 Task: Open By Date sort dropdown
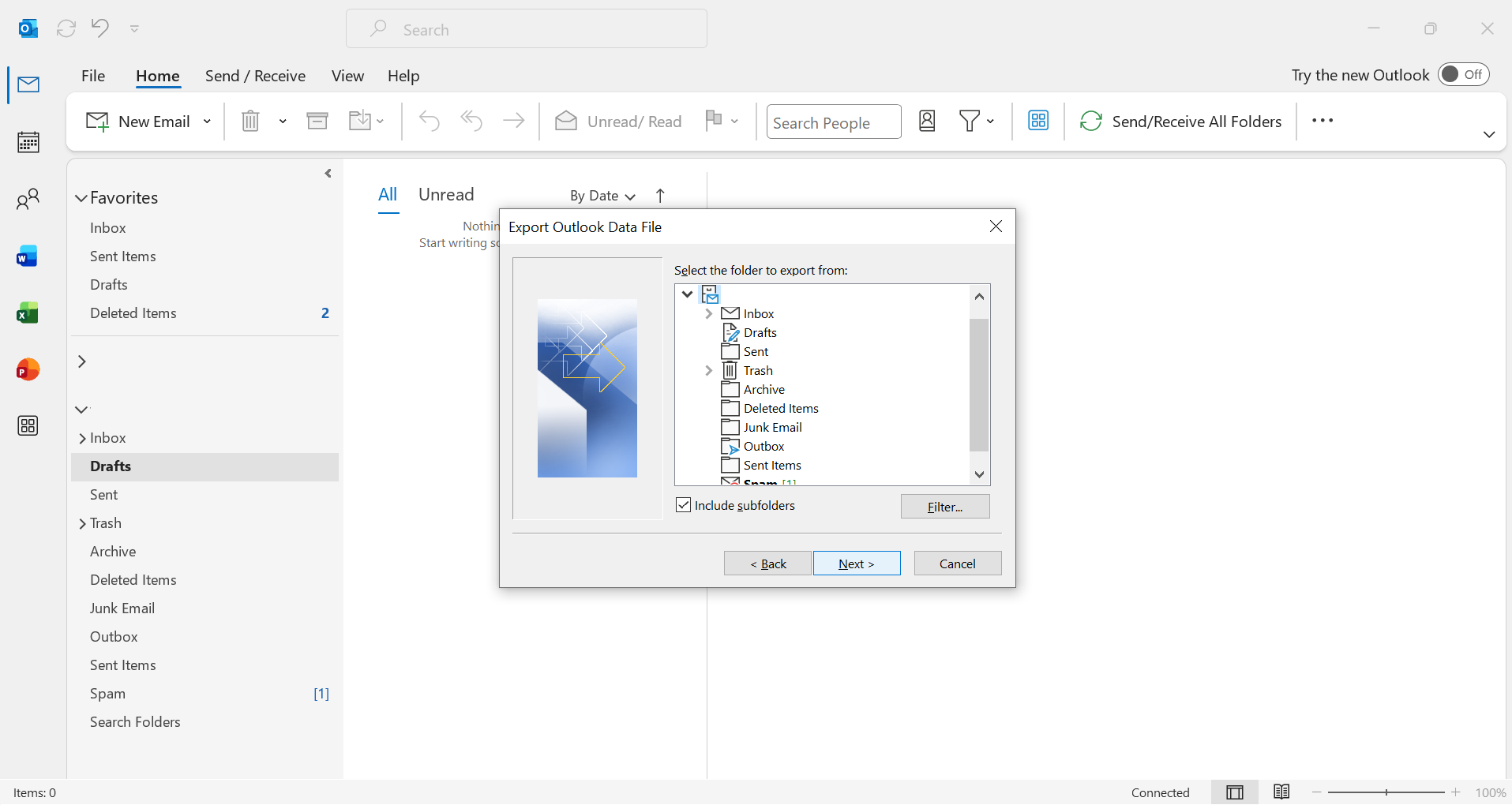pos(602,196)
